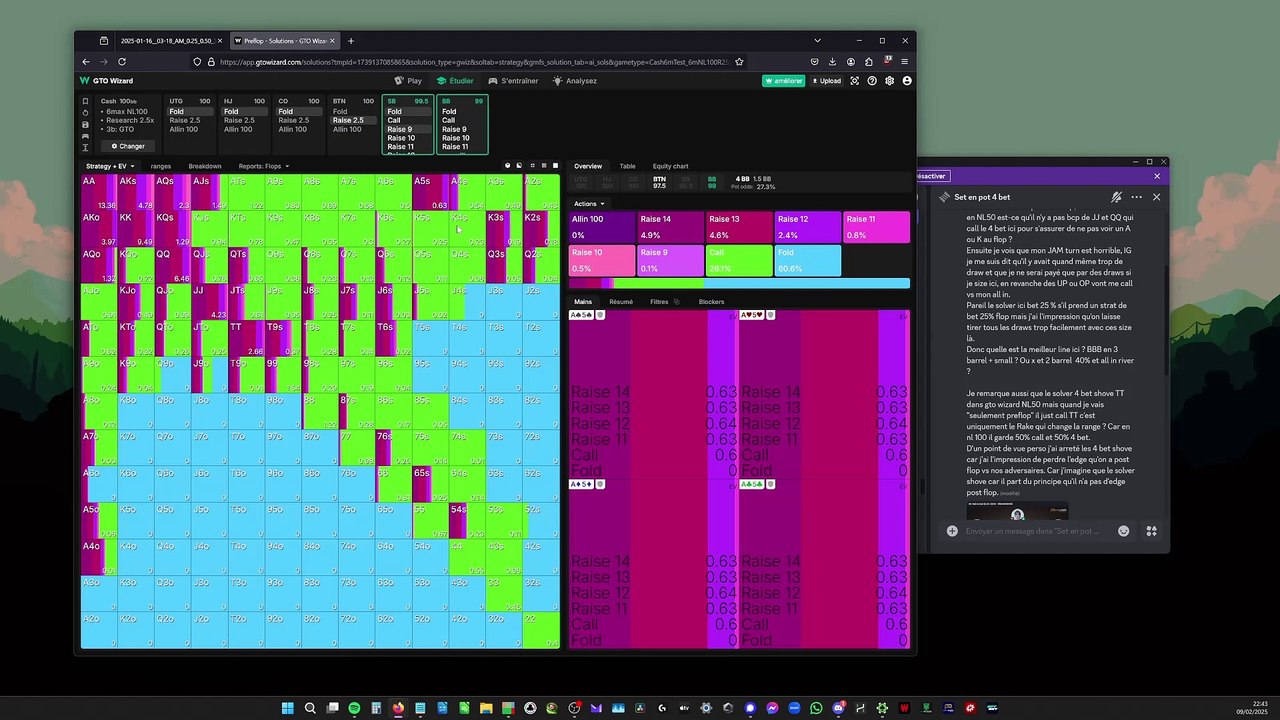Expand the Reports: Flops dropdown

click(x=264, y=166)
